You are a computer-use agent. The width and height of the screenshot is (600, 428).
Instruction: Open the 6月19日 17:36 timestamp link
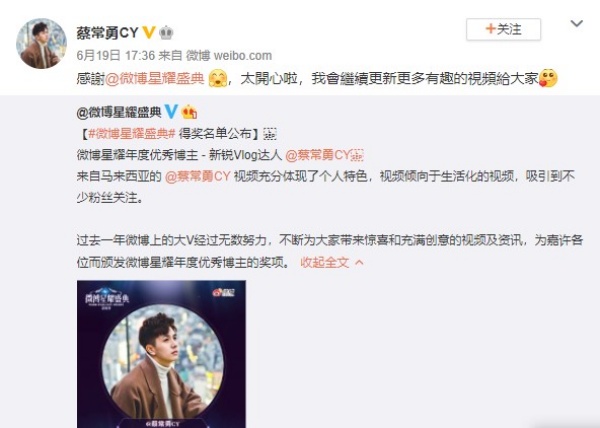pyautogui.click(x=116, y=55)
